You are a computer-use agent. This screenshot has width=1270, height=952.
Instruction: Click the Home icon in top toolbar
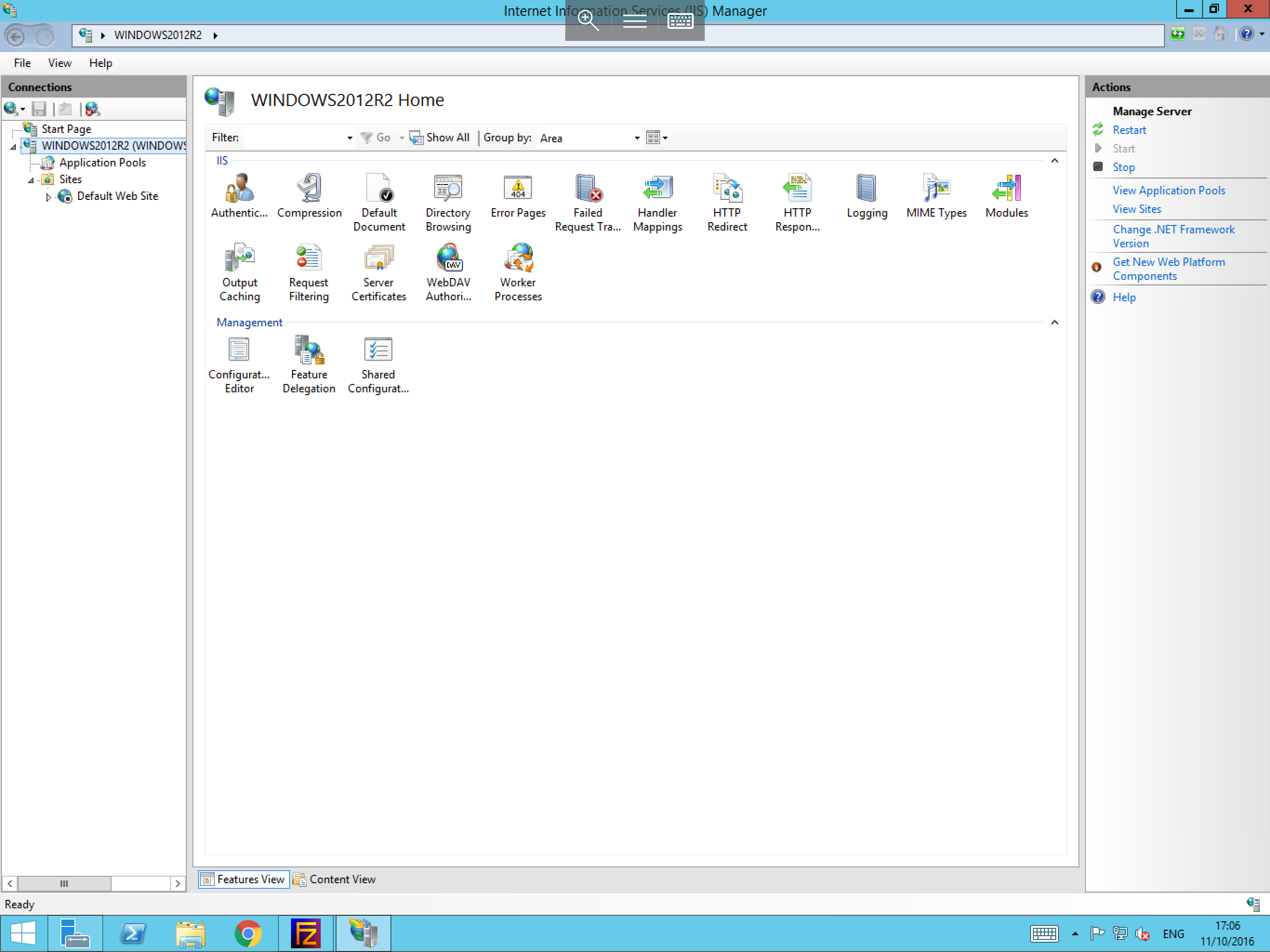[1221, 34]
